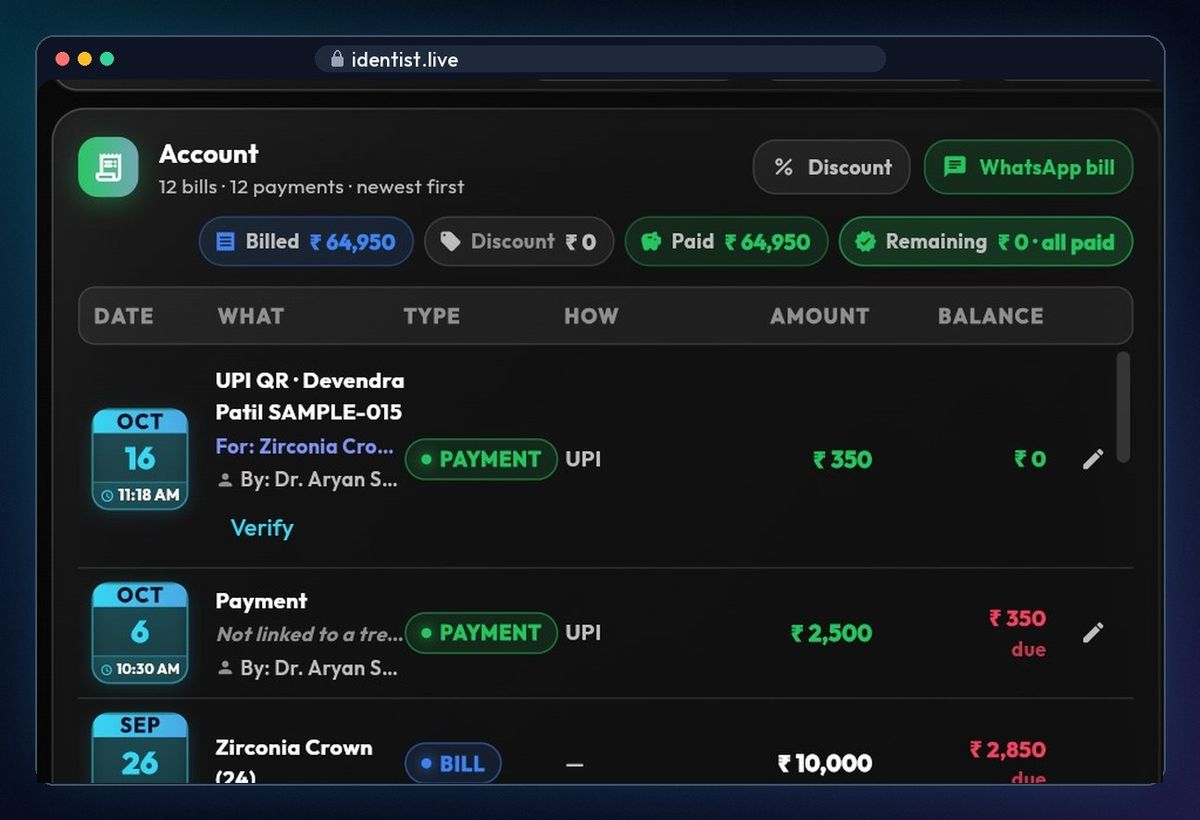
Task: Click the ₹0 balance on Oct 16 row
Action: click(1030, 459)
